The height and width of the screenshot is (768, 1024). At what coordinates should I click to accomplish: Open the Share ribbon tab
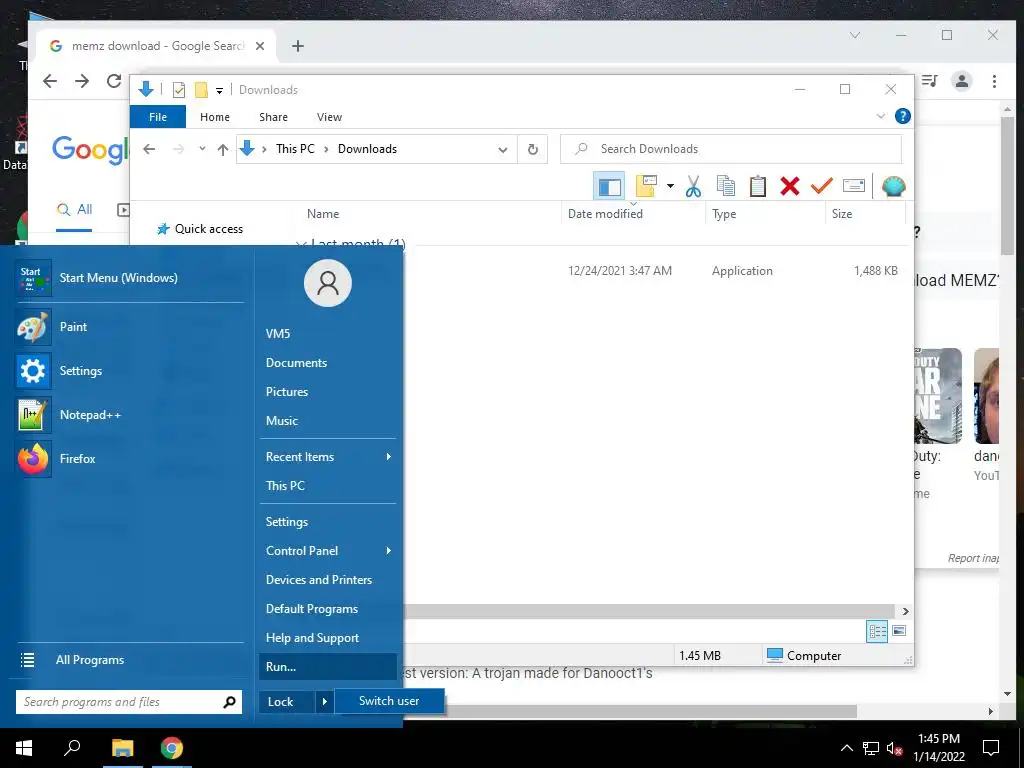tap(273, 117)
